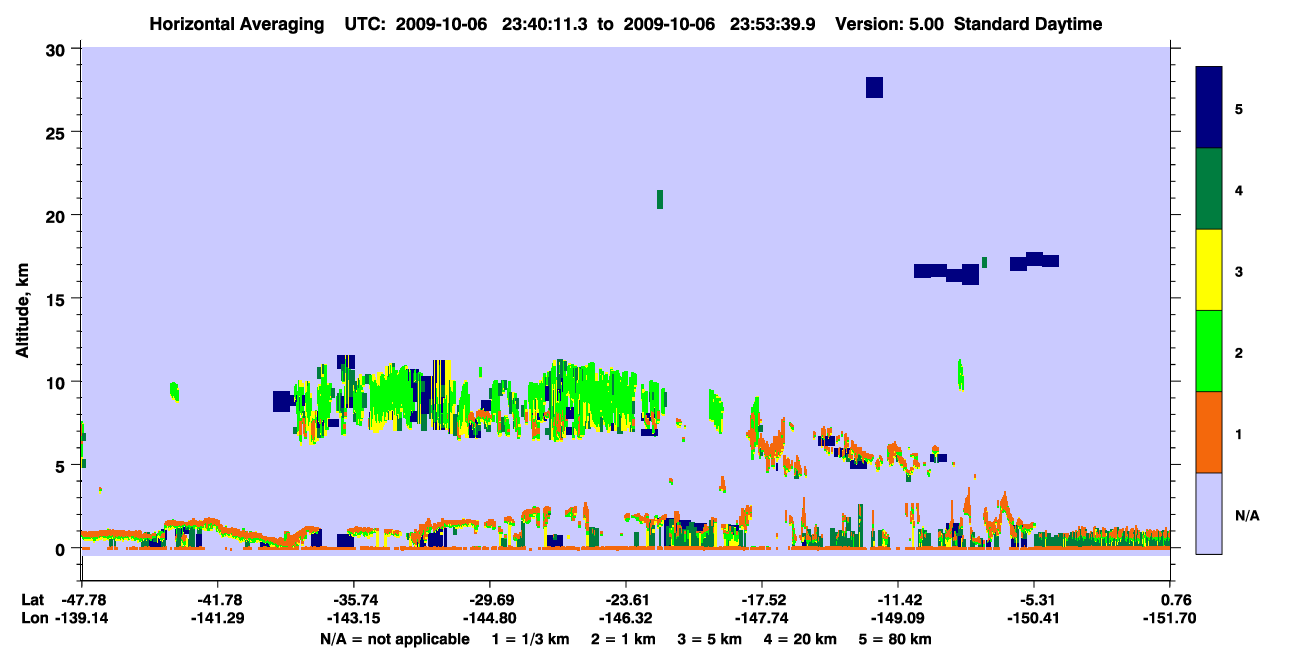Click the longitude value '-146.32'
This screenshot has height=667, width=1300.
626,618
